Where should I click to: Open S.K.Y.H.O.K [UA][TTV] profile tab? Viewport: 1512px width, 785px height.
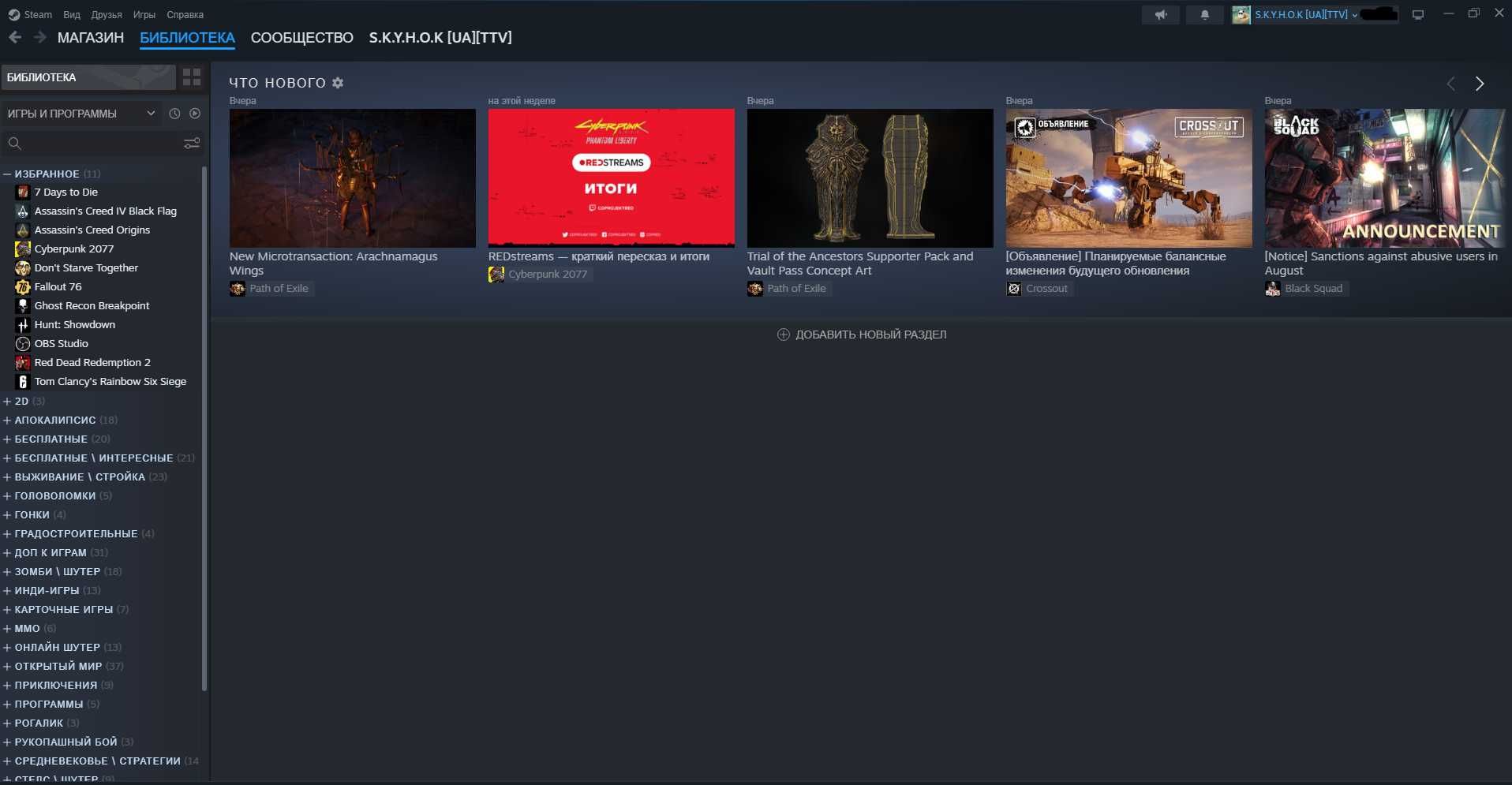pos(440,37)
